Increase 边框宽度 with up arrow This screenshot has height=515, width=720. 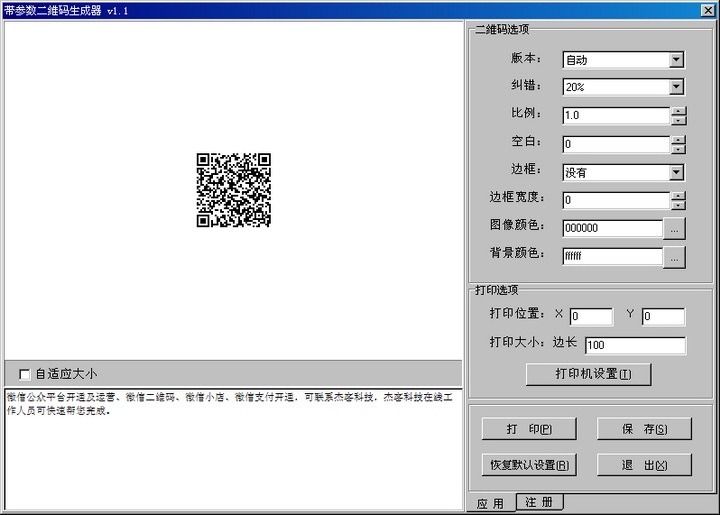(679, 196)
